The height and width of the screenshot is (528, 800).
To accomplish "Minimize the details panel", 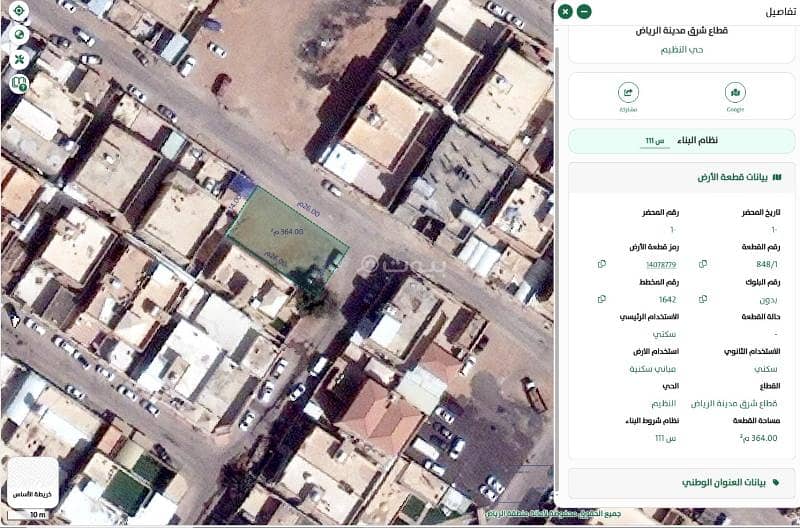I will tap(584, 12).
